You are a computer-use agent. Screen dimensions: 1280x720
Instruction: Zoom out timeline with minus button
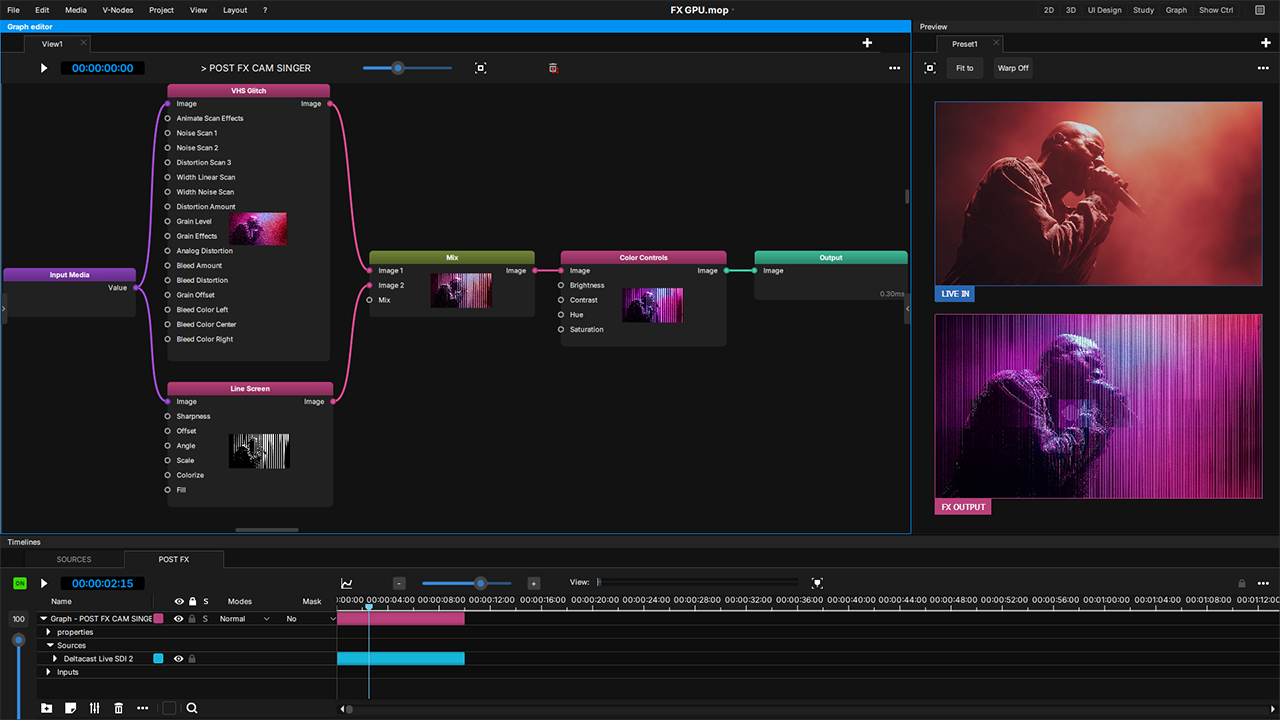[x=399, y=583]
